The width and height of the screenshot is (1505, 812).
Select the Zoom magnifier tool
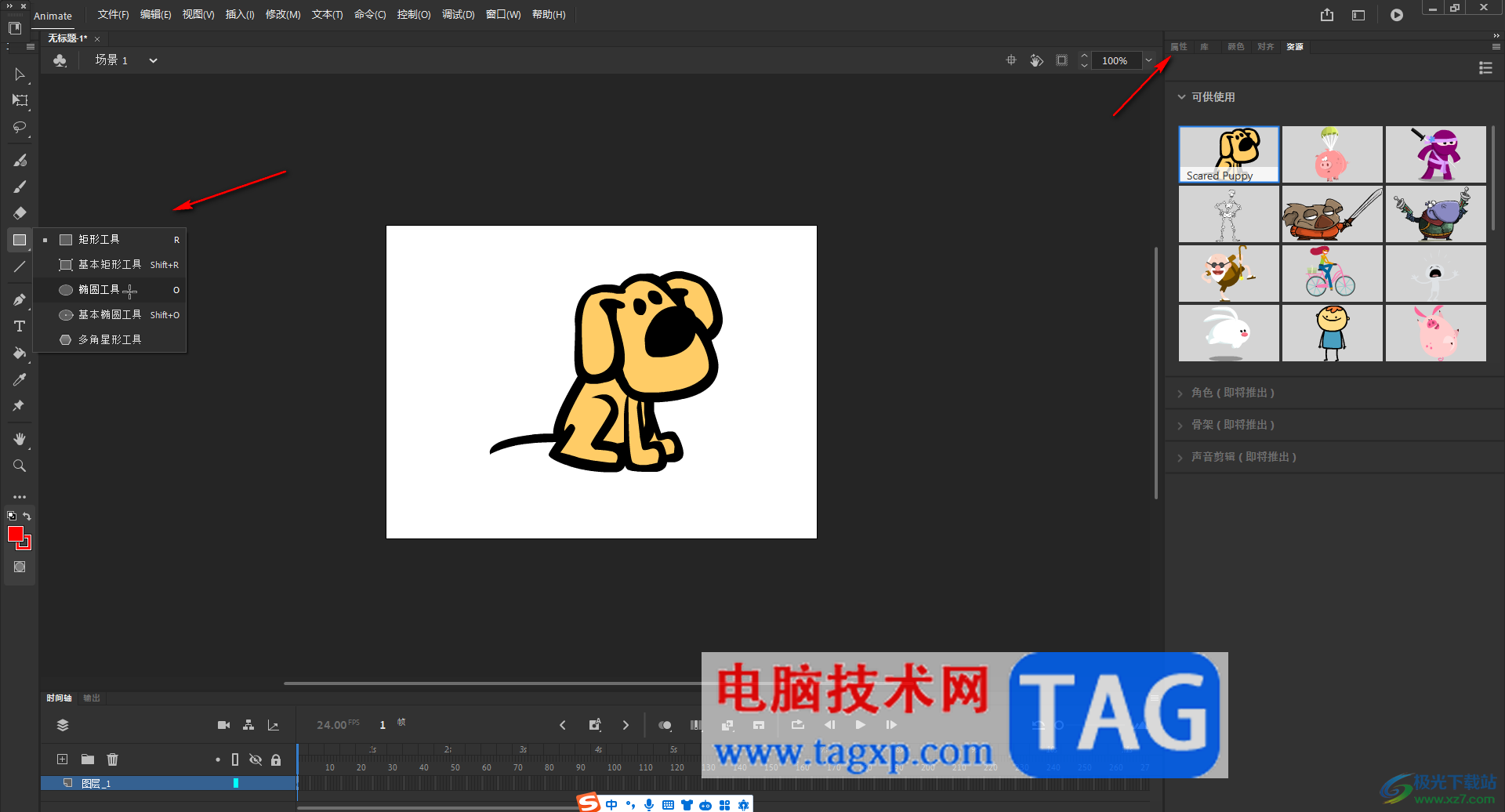click(x=20, y=466)
